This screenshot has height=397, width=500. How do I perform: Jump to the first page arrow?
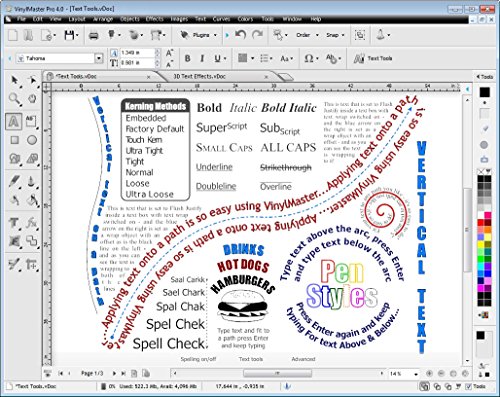point(61,374)
